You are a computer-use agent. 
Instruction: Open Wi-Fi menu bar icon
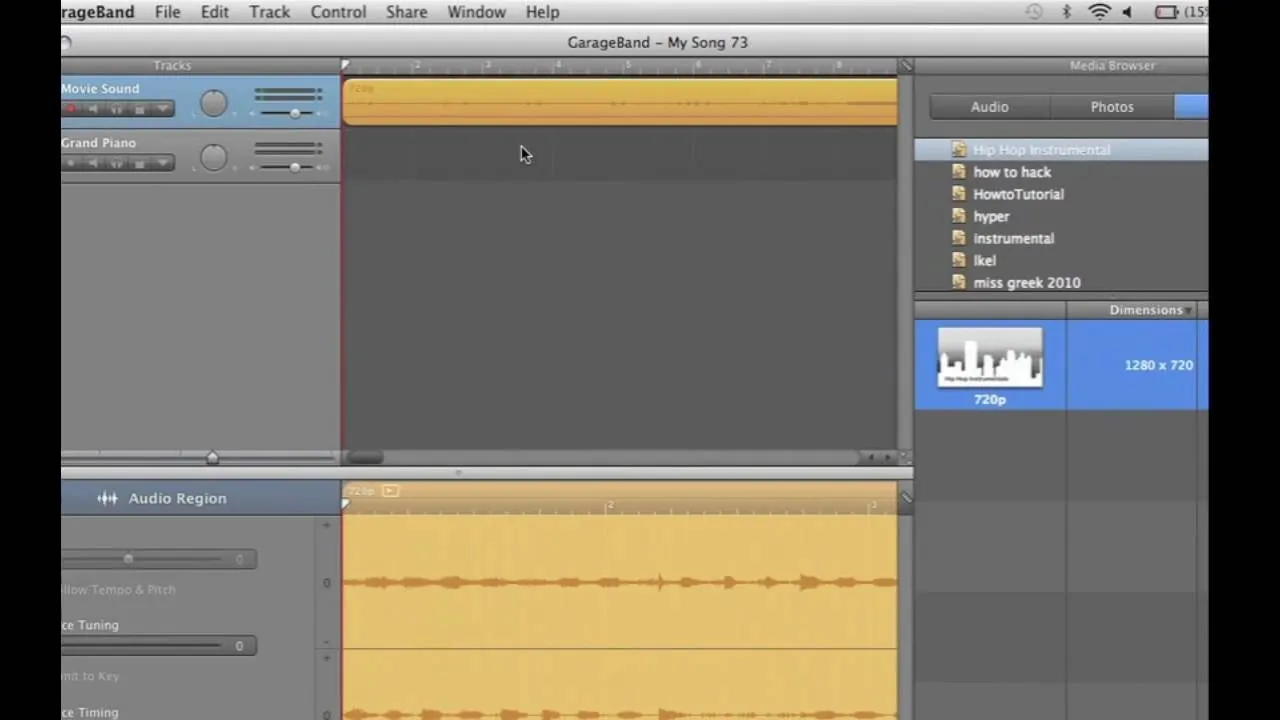[1099, 12]
